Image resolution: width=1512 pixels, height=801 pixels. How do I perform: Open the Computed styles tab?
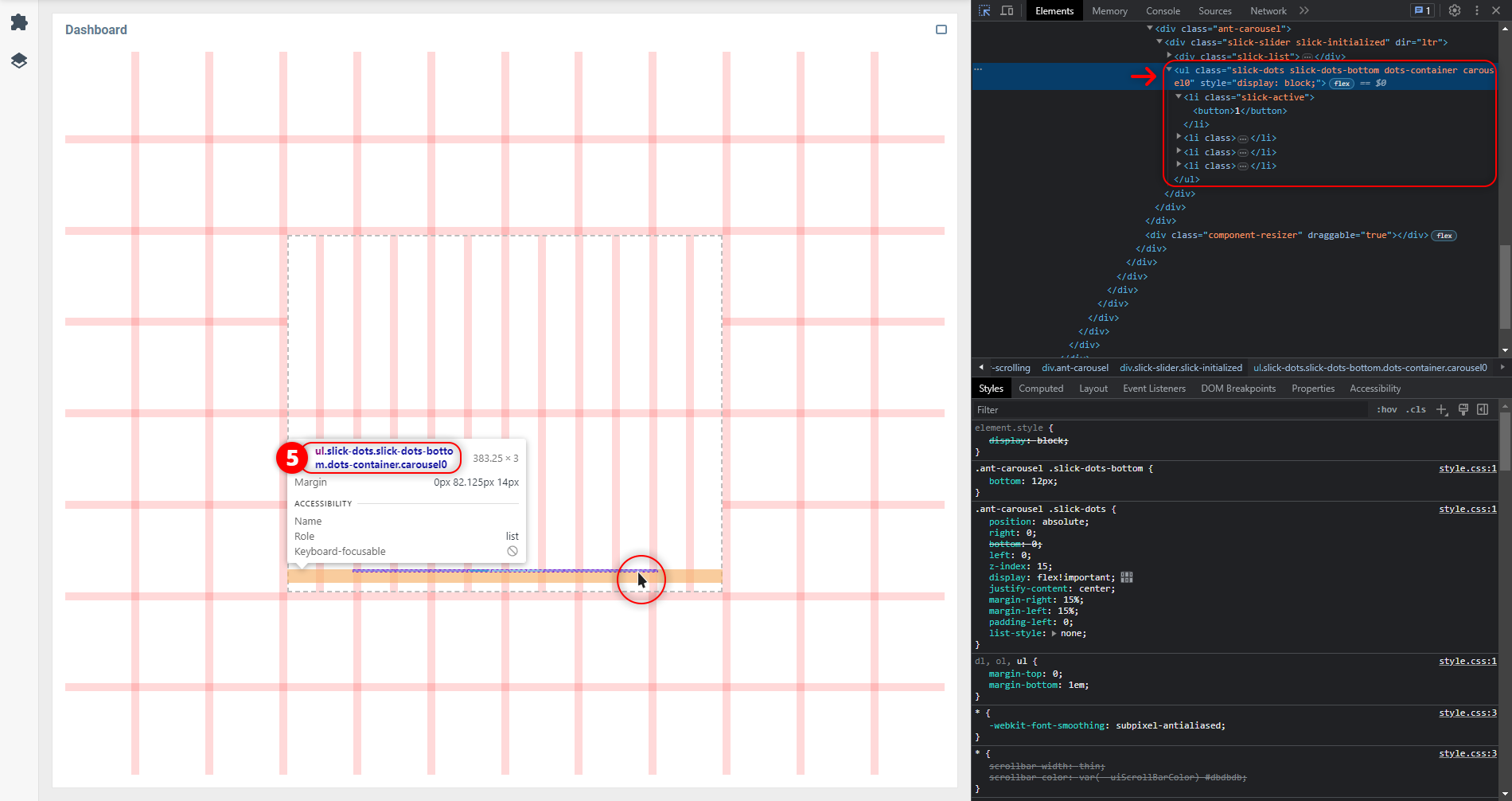pyautogui.click(x=1041, y=389)
